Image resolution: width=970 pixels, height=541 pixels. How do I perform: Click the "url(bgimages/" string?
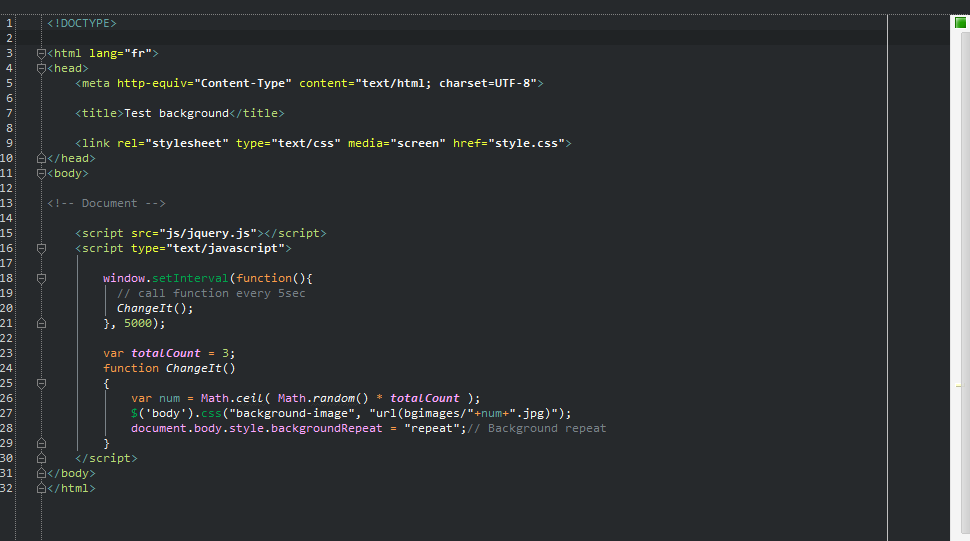click(421, 413)
